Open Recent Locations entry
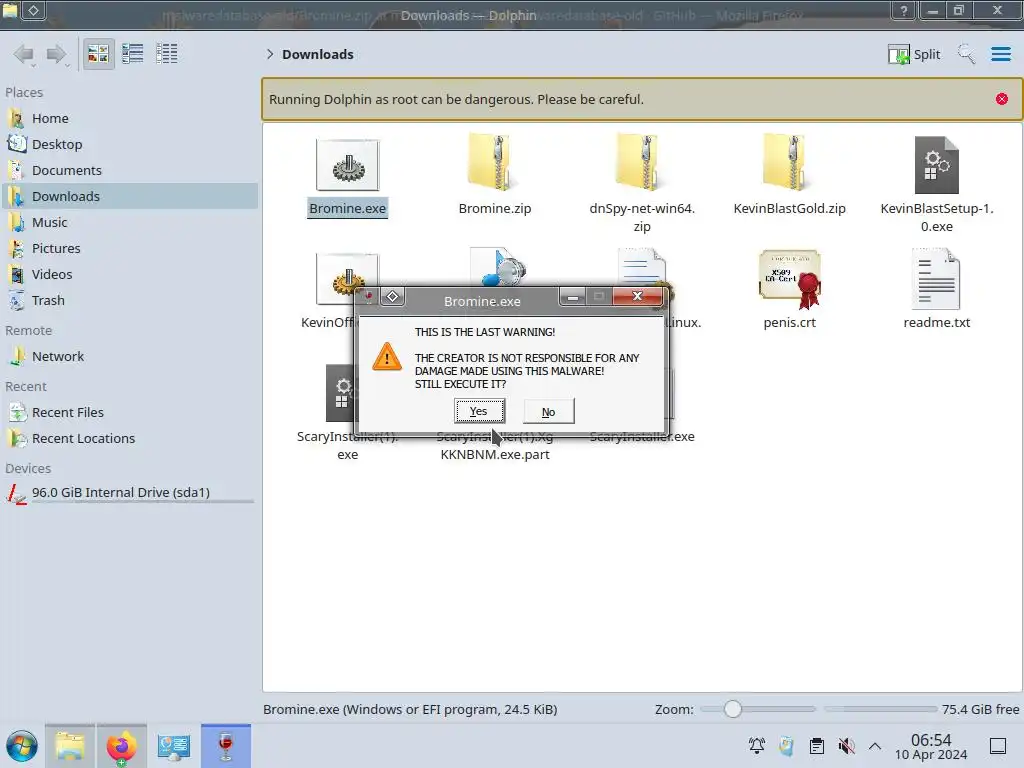 tap(129, 439)
